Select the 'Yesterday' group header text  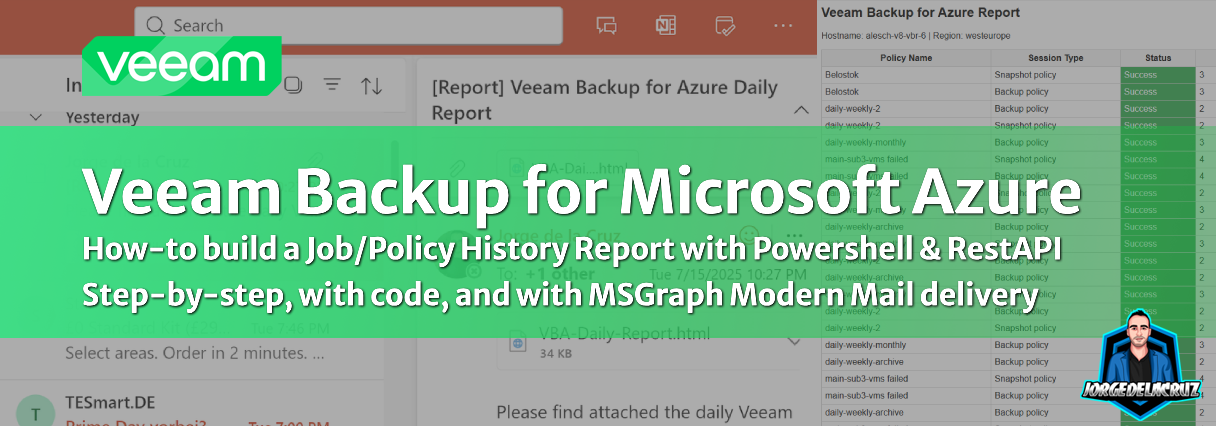(x=102, y=117)
